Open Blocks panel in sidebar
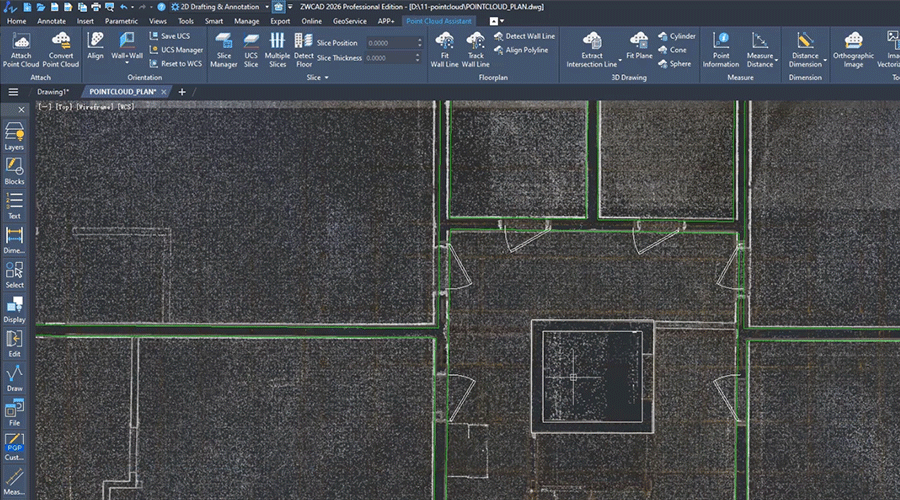Screen dimensions: 900x500 tap(14, 171)
